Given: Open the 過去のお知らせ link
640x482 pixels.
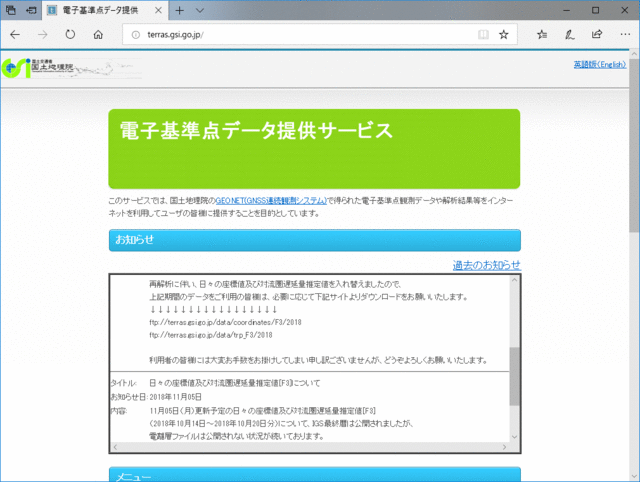Looking at the screenshot, I should click(x=487, y=265).
